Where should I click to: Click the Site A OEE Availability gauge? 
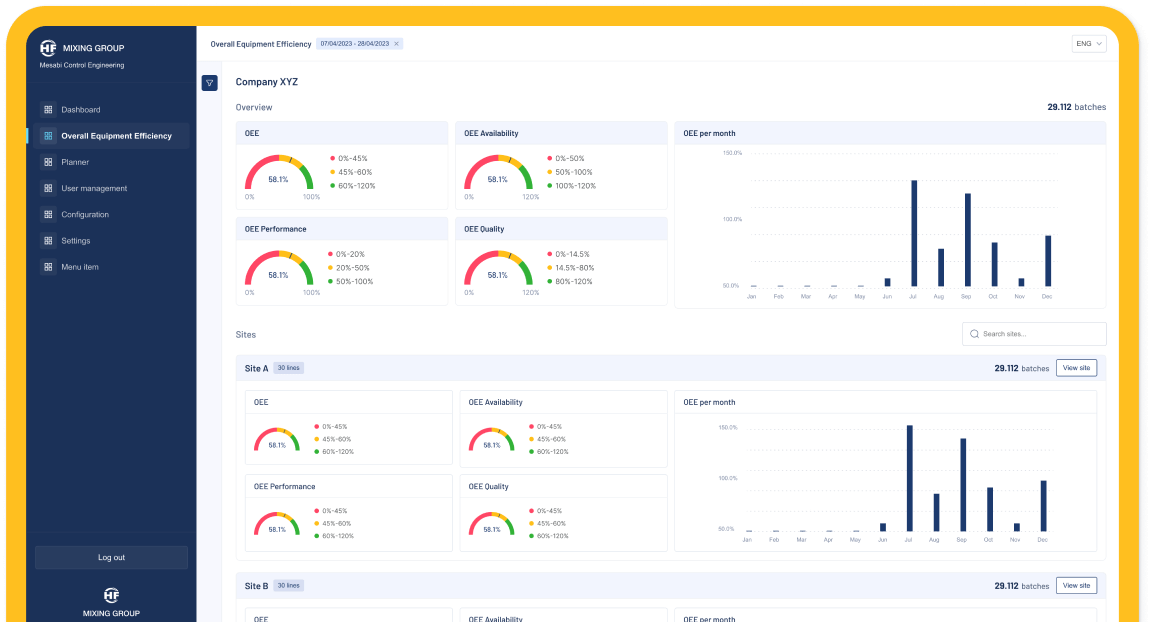pyautogui.click(x=492, y=440)
